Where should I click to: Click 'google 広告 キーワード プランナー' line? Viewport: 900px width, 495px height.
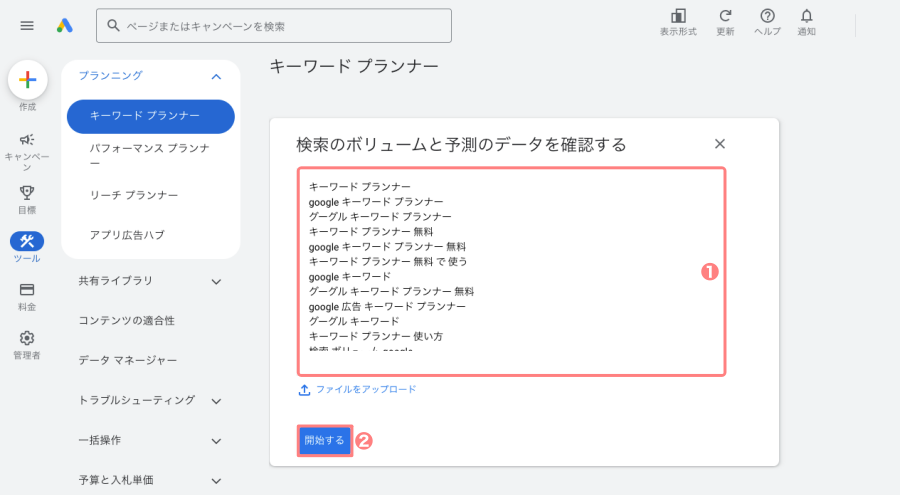(x=387, y=306)
